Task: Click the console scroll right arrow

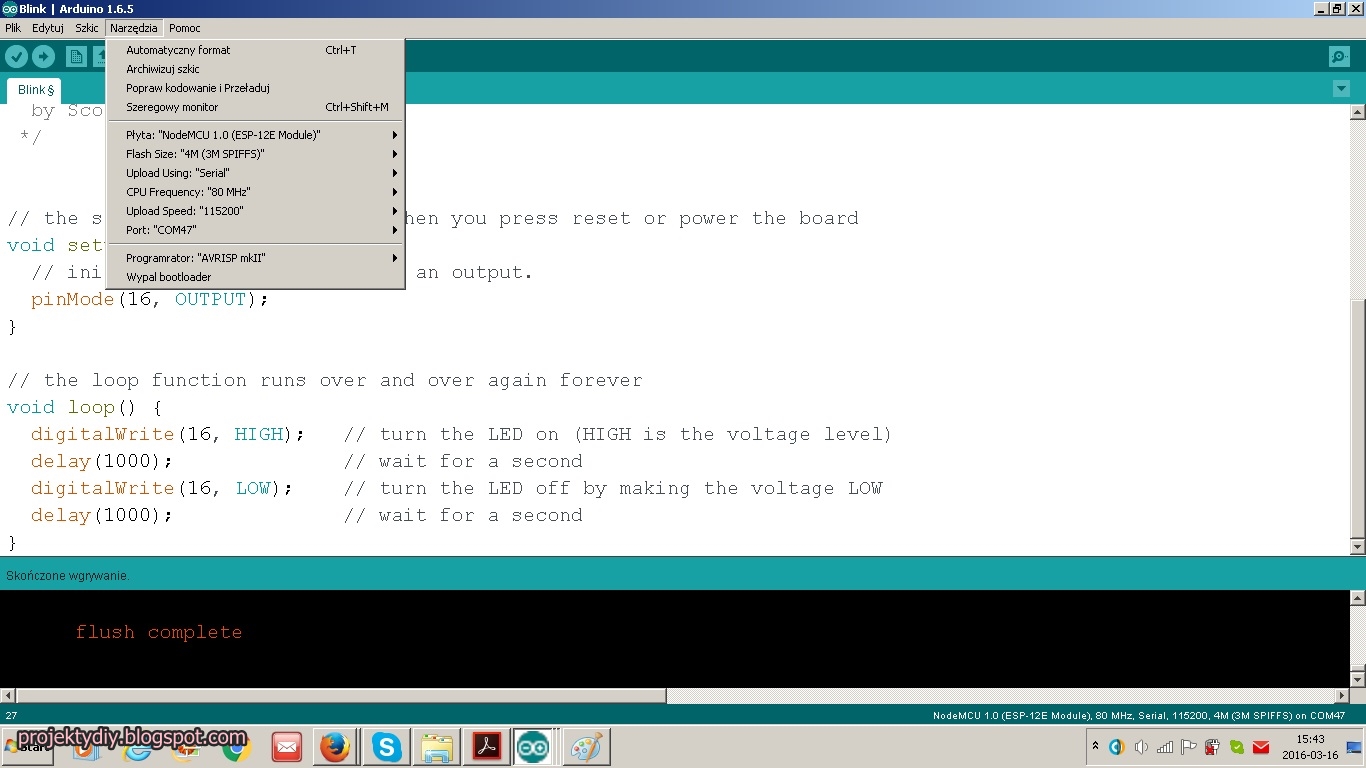Action: point(1342,695)
